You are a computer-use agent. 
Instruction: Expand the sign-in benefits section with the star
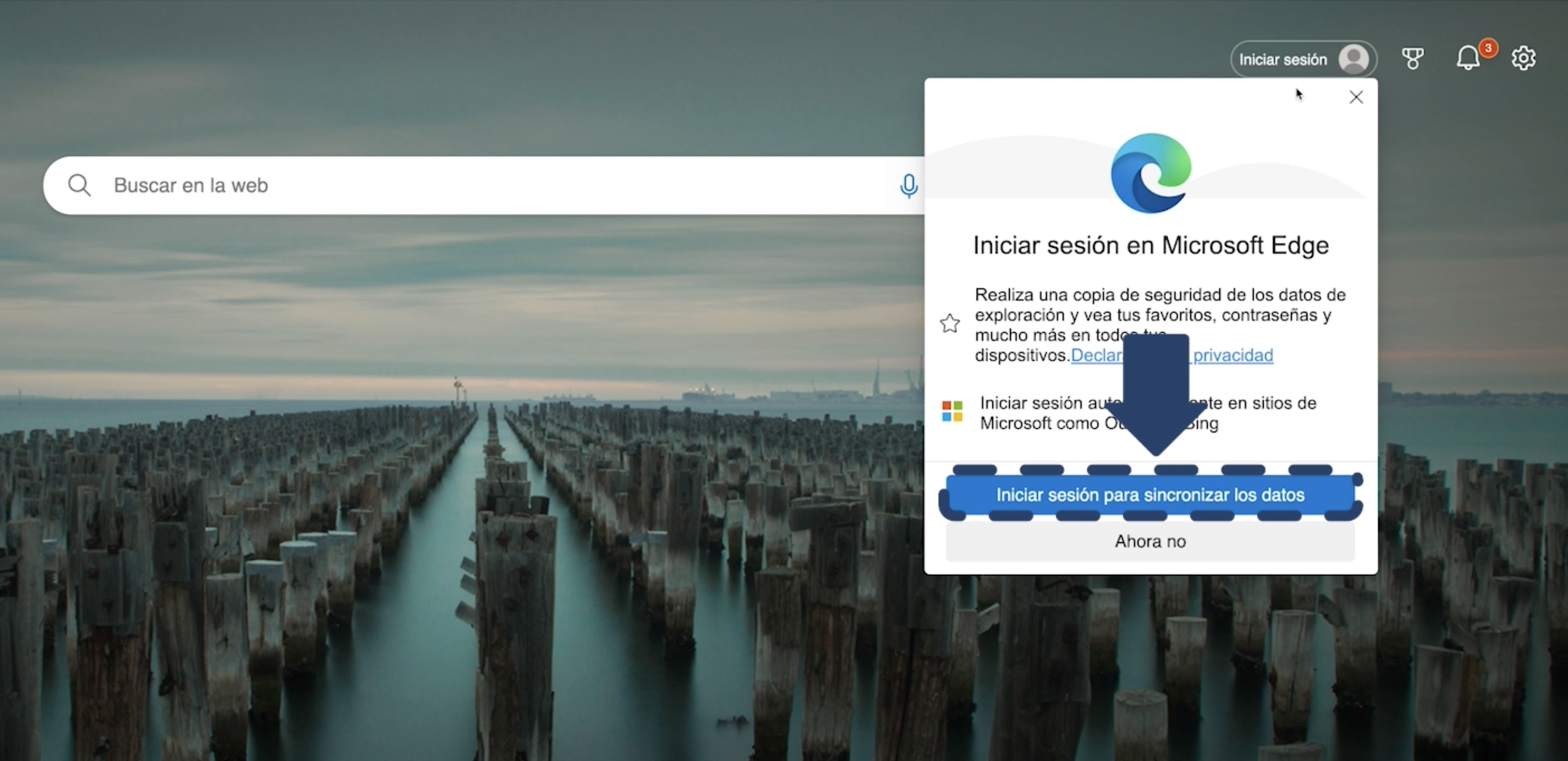[949, 324]
